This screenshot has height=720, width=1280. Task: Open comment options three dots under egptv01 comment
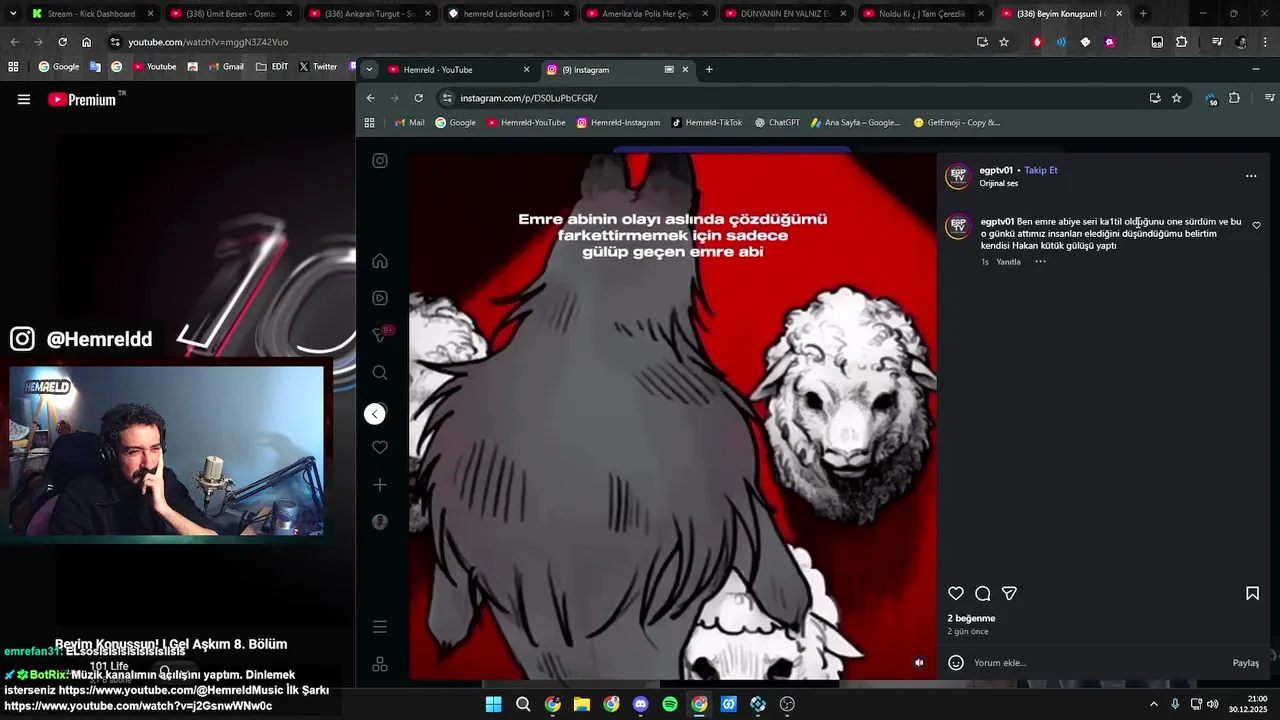point(1040,262)
